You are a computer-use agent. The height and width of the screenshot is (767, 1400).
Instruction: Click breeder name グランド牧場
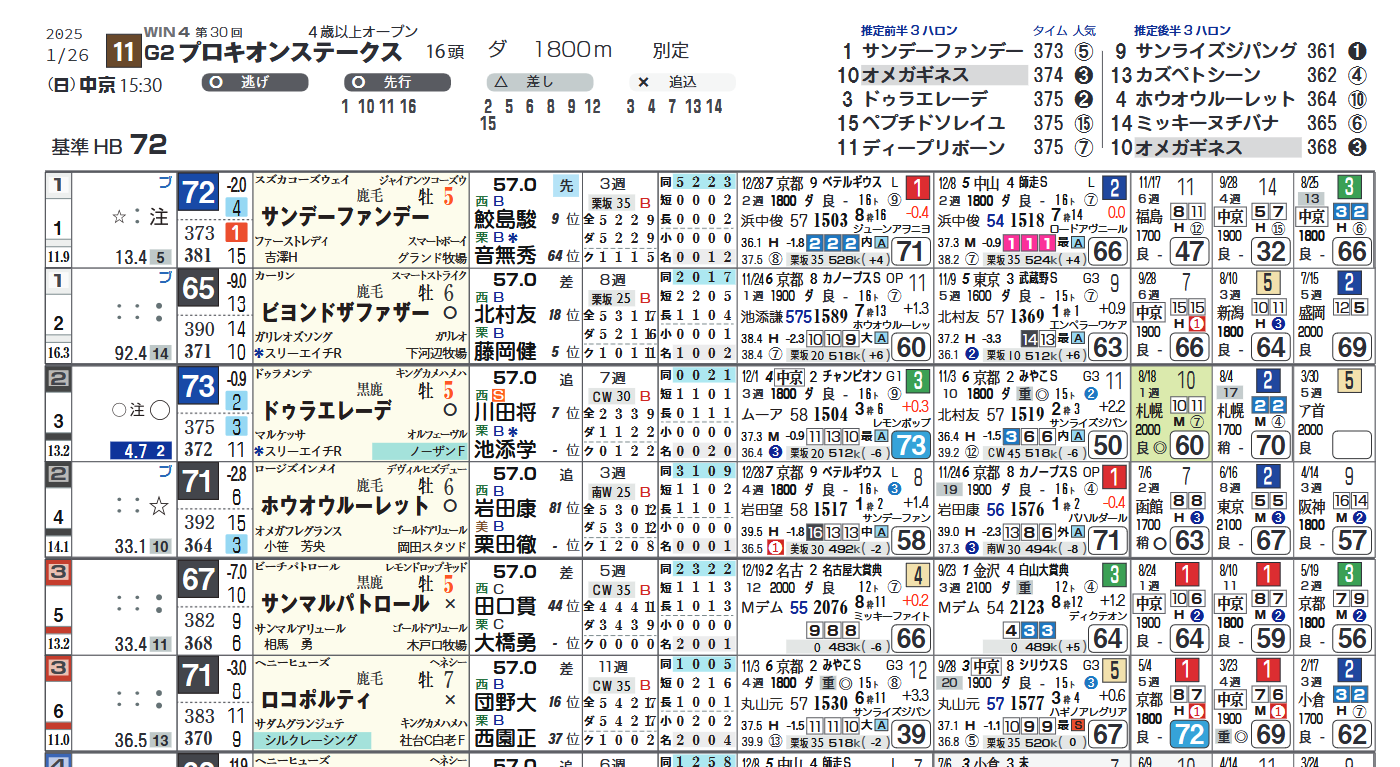433,257
